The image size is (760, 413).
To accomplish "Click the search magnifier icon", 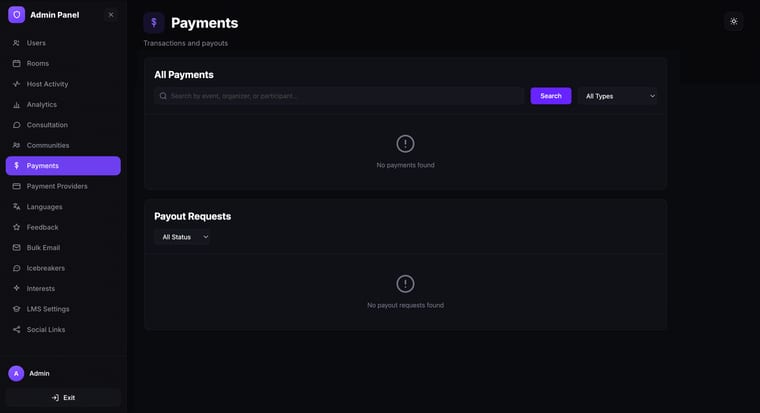I will 163,96.
